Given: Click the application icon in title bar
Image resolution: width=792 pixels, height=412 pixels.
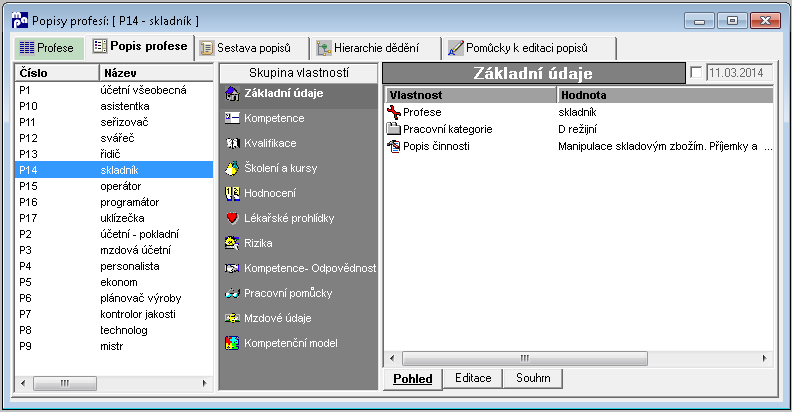Looking at the screenshot, I should pyautogui.click(x=20, y=20).
